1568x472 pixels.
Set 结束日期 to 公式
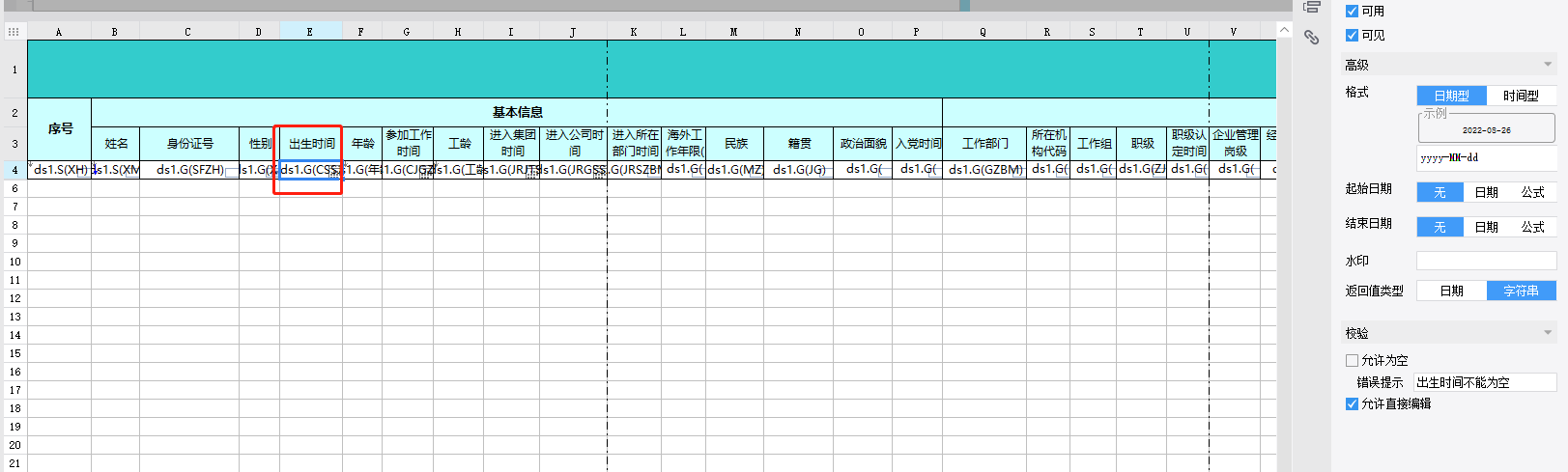click(x=1532, y=227)
